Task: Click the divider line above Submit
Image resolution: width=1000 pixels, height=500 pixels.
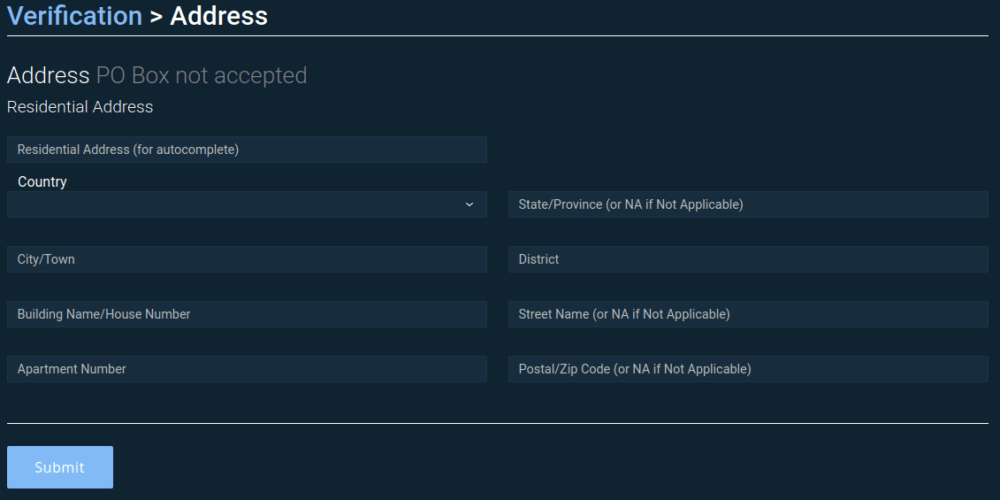Action: (x=497, y=423)
